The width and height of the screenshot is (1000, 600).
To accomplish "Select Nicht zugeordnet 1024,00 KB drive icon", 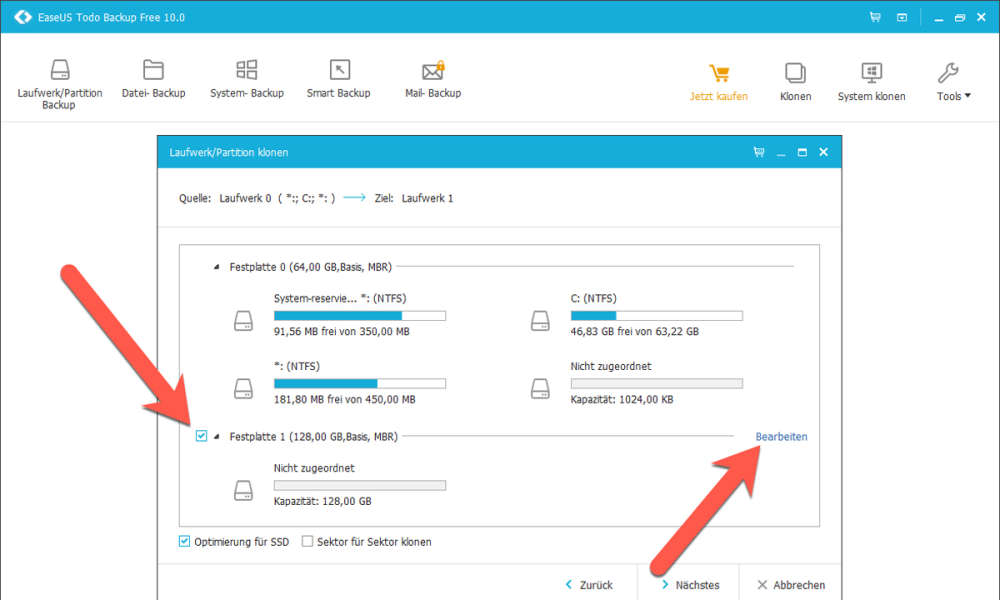I will pos(540,388).
